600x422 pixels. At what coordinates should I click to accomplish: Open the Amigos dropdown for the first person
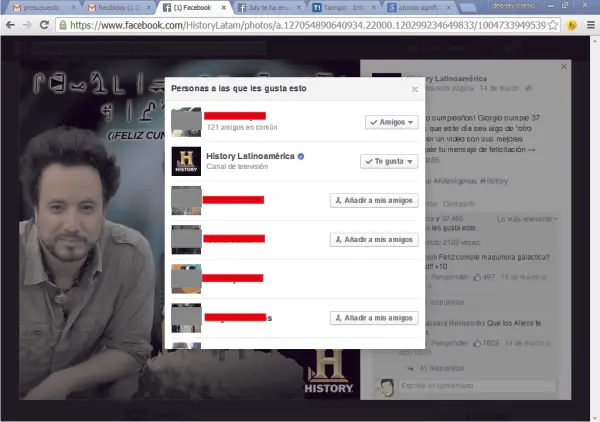[391, 122]
